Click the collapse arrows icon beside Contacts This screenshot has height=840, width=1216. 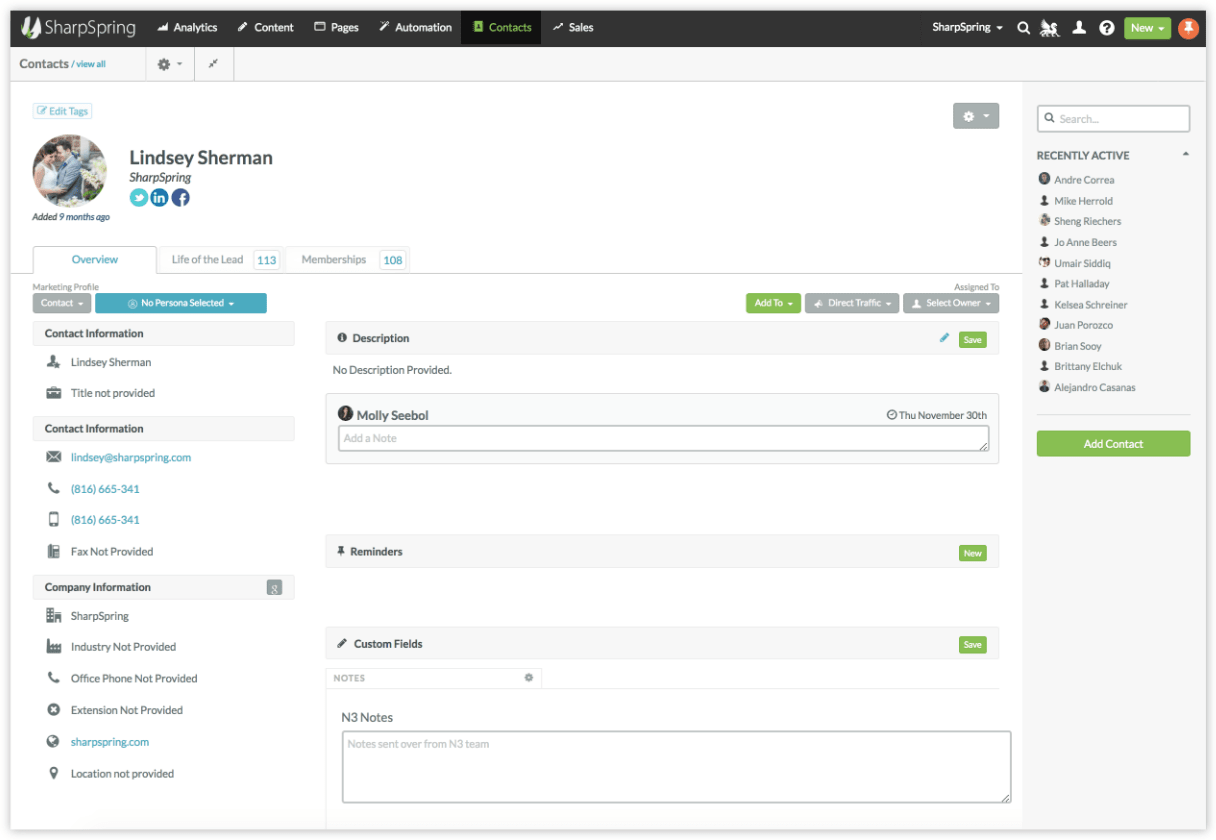(x=213, y=64)
